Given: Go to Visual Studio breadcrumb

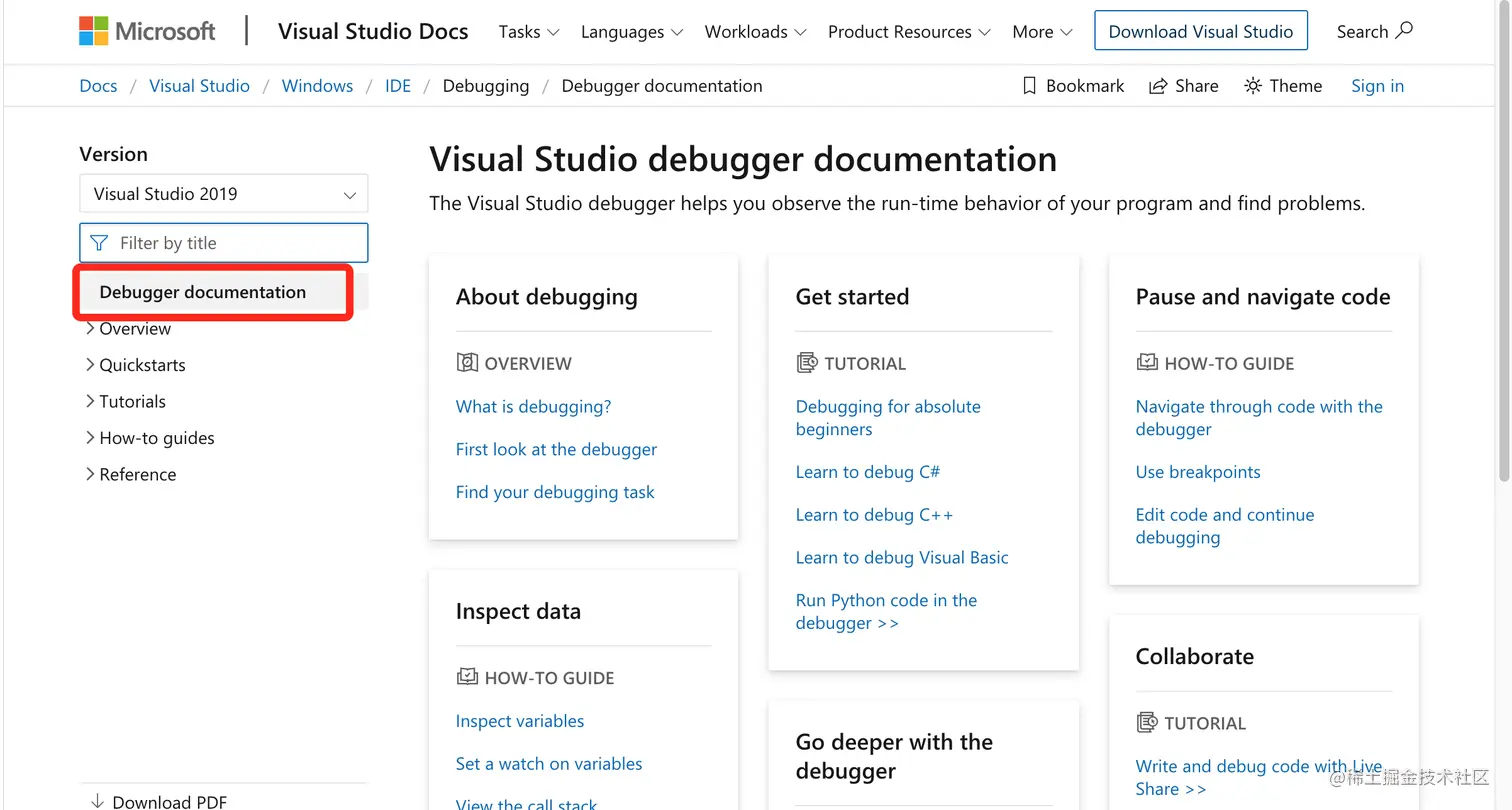Looking at the screenshot, I should click(x=199, y=86).
